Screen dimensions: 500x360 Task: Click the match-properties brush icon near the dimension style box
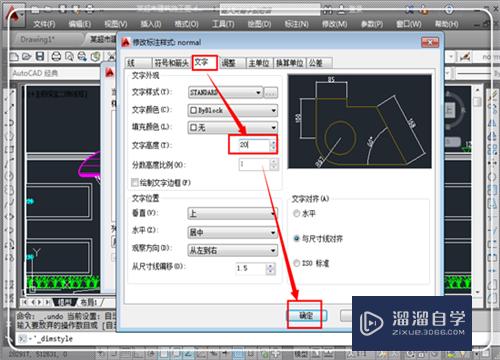(x=465, y=57)
